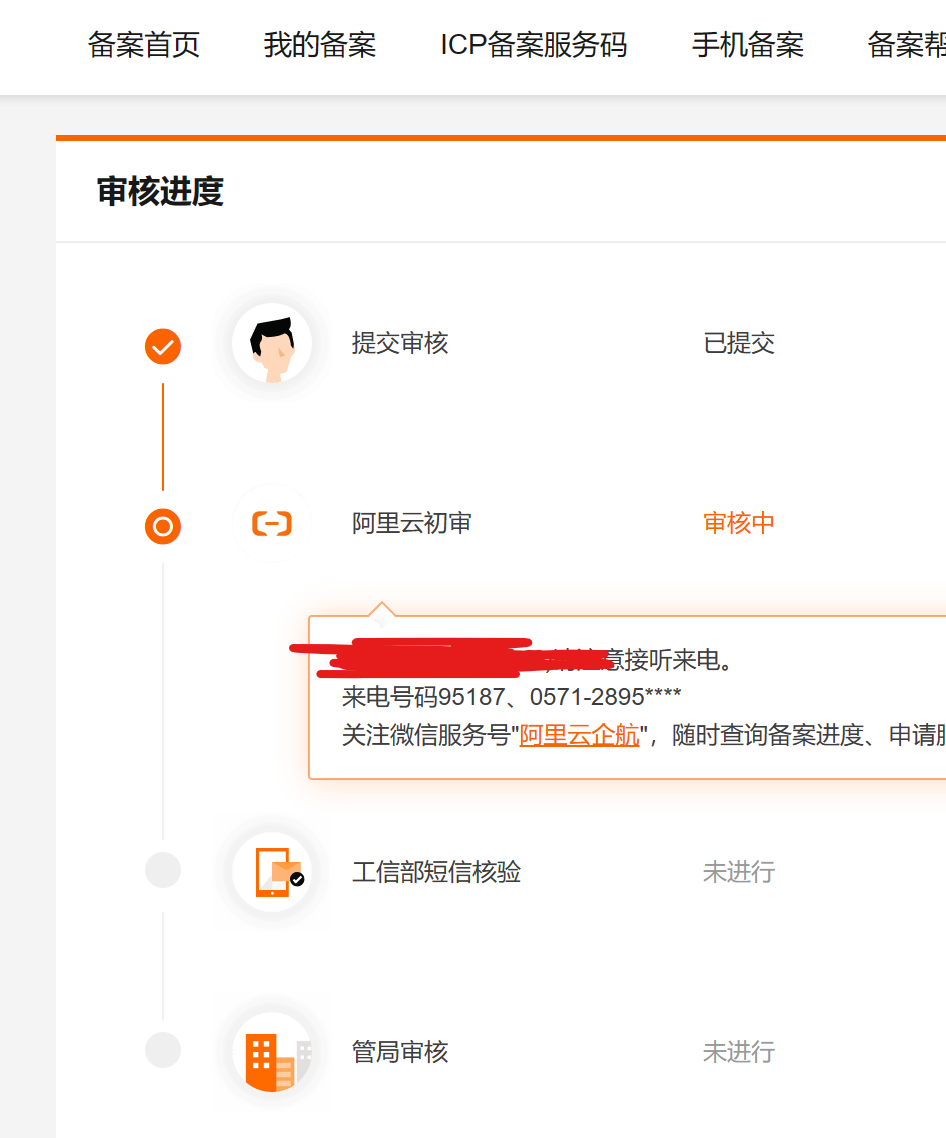The image size is (946, 1138).
Task: Click the gray step circle beside 工信部短信核验
Action: point(162,870)
